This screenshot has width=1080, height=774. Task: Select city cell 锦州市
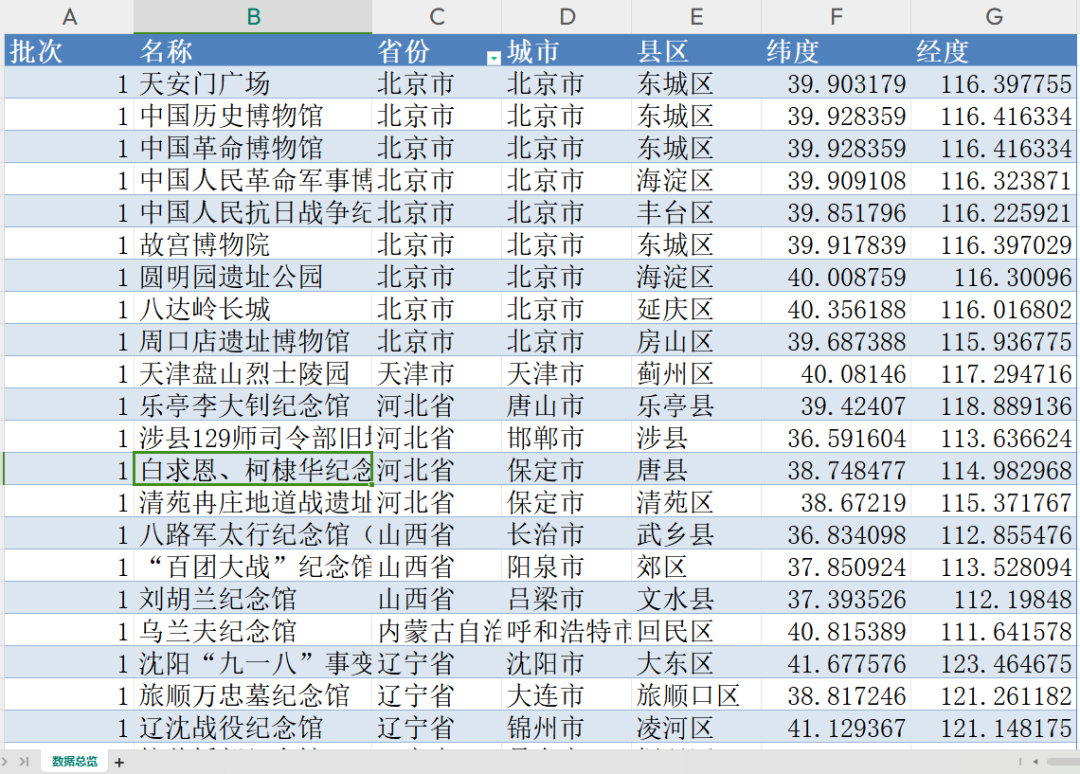[x=566, y=727]
